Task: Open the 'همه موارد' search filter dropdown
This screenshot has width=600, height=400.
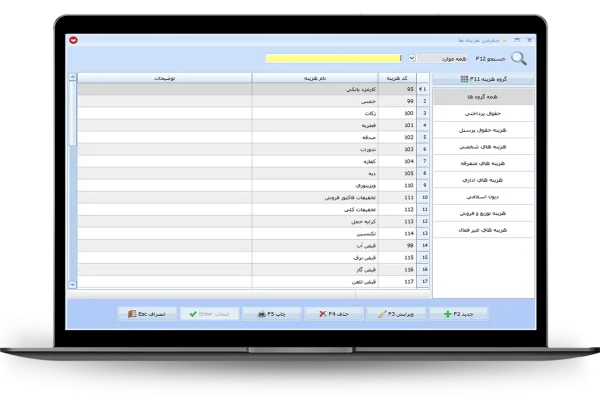Action: pyautogui.click(x=412, y=59)
